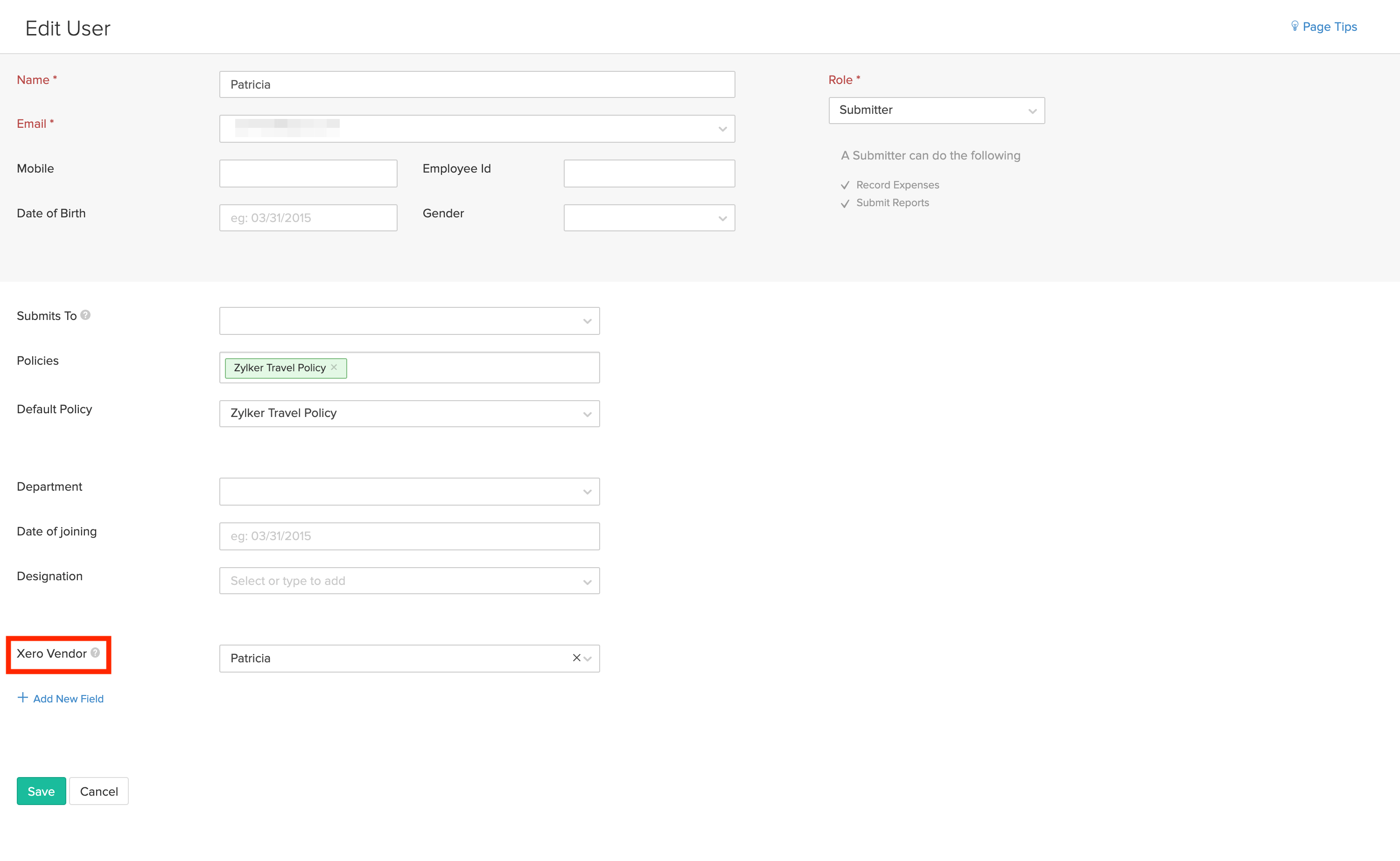This screenshot has height=861, width=1400.
Task: Clear the Xero Vendor Patricia selection
Action: 576,658
